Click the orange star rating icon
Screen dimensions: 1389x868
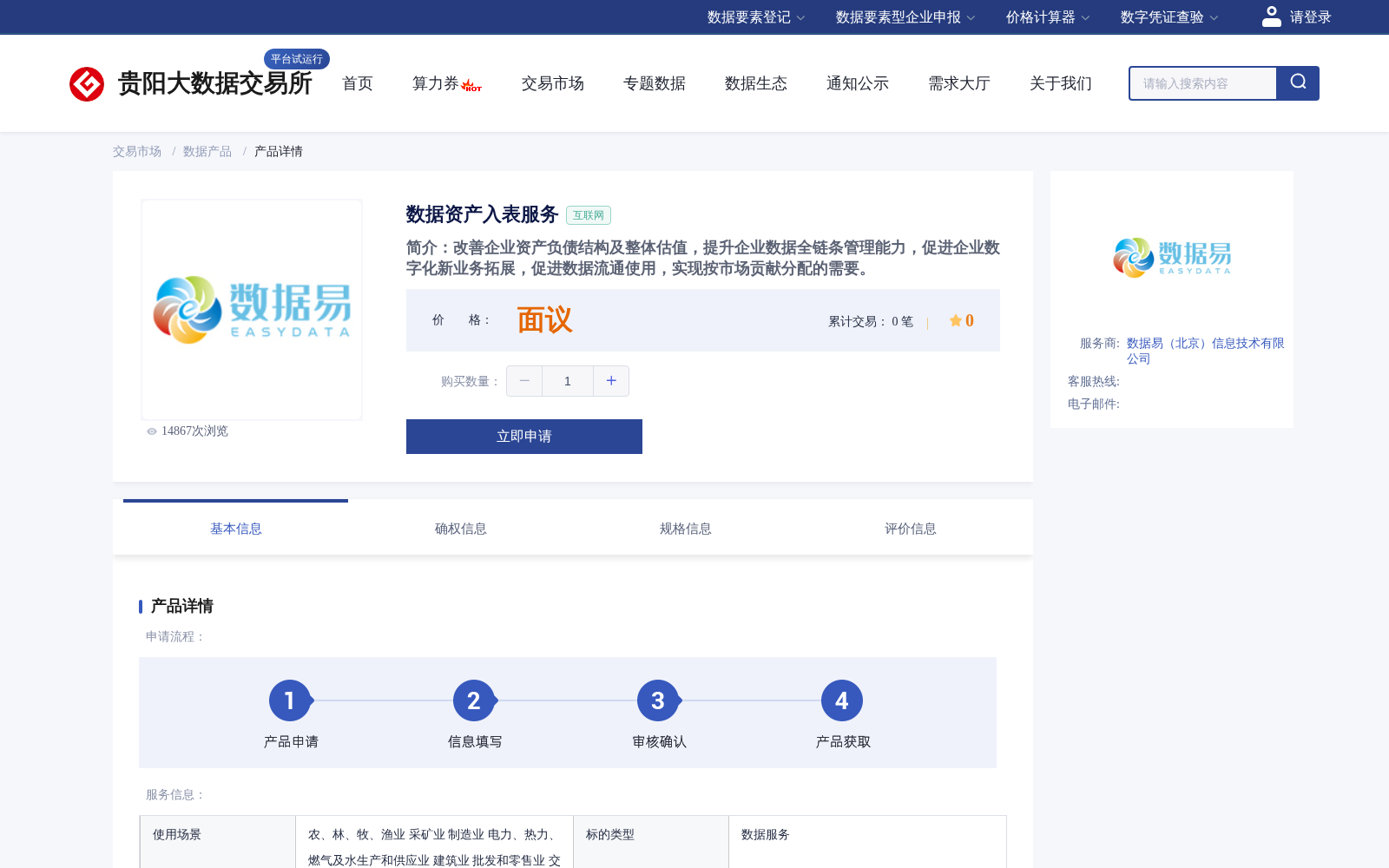[955, 320]
